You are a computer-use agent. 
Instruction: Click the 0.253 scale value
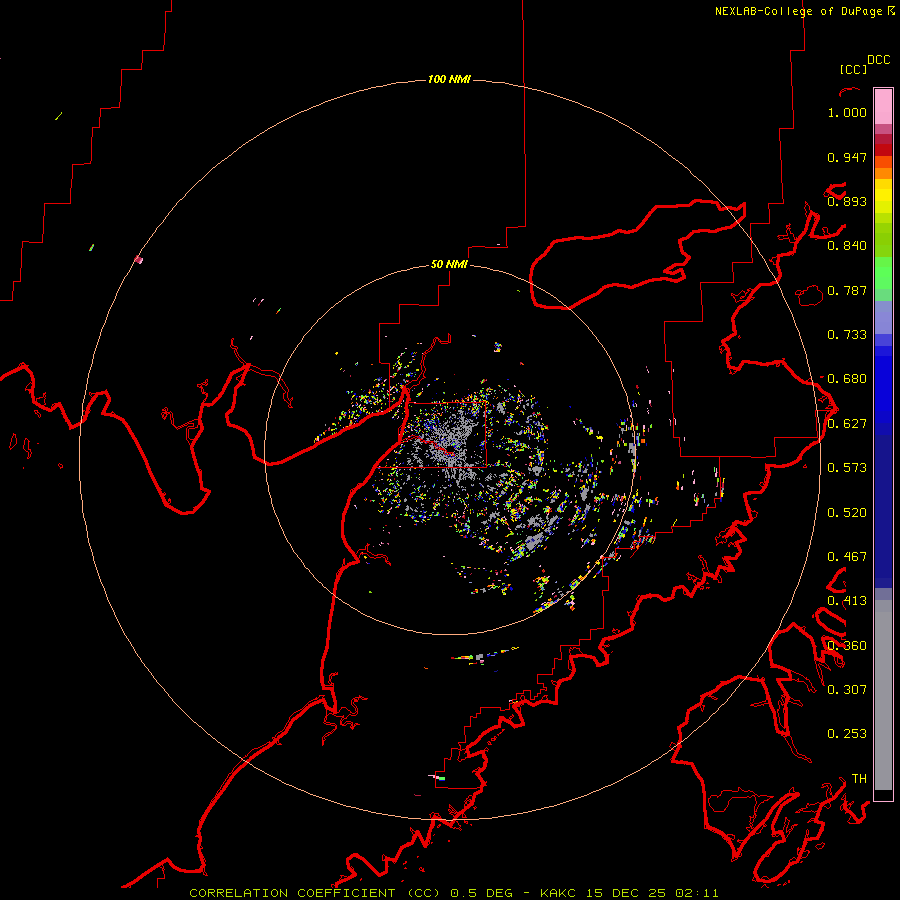[x=847, y=734]
